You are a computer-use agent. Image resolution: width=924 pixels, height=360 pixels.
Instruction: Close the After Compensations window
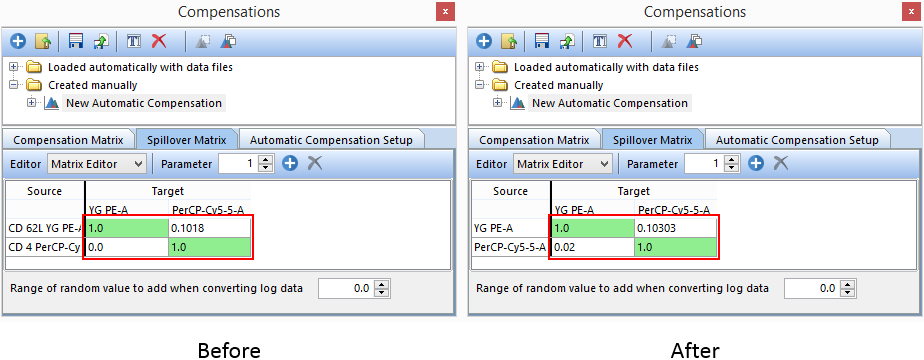click(911, 12)
